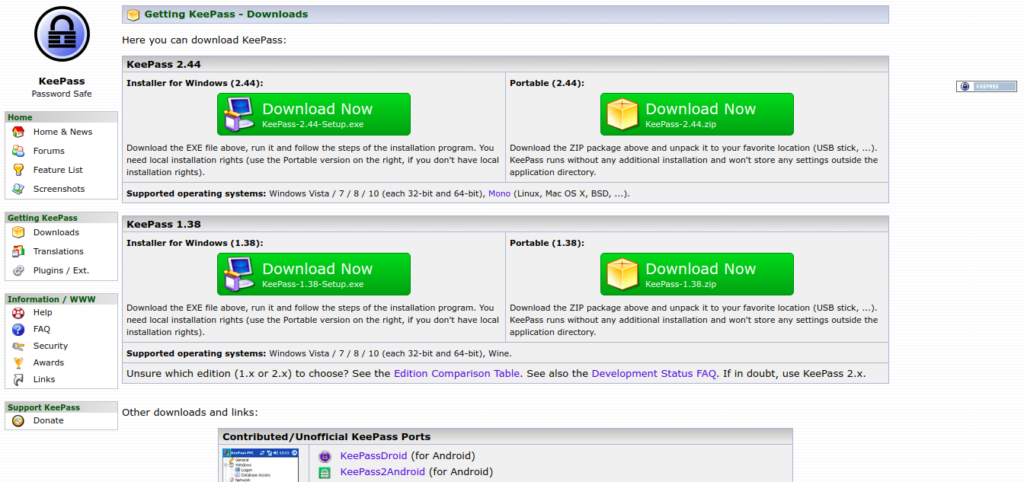
Task: Click the KeePass2Android app icon
Action: point(325,472)
